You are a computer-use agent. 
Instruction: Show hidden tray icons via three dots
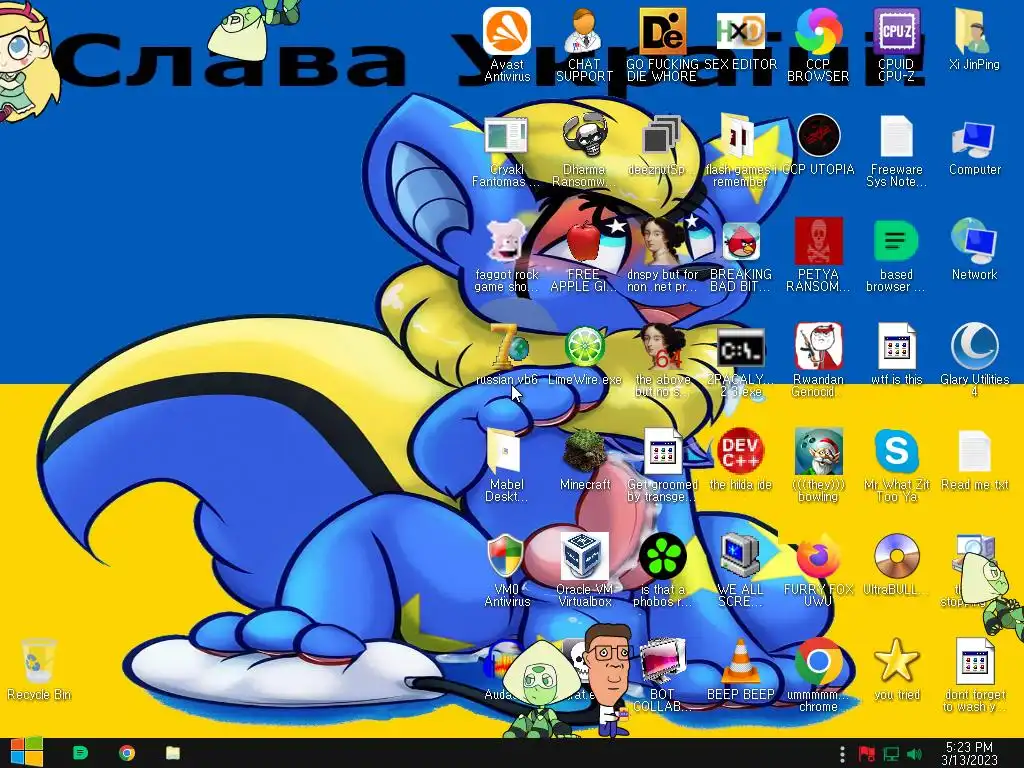click(842, 754)
